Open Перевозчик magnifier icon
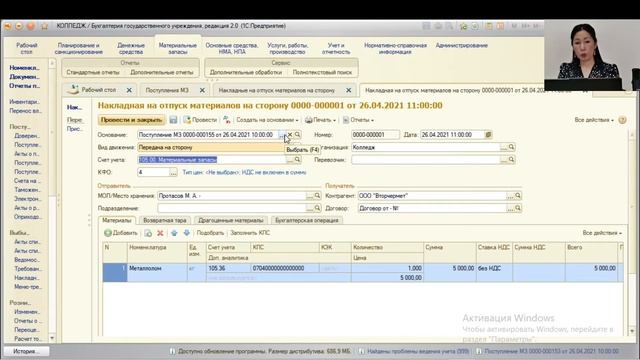This screenshot has height=360, width=640. pyautogui.click(x=511, y=160)
